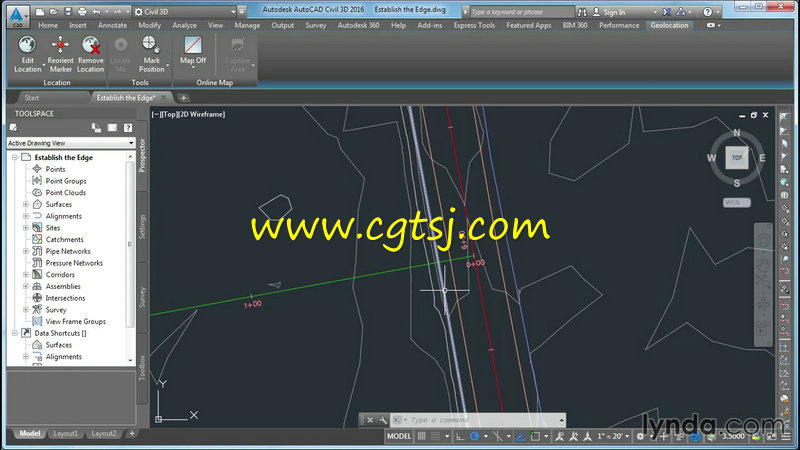Open the status bar customization menu icon
Viewport: 800px width, 450px height.
pos(787,436)
